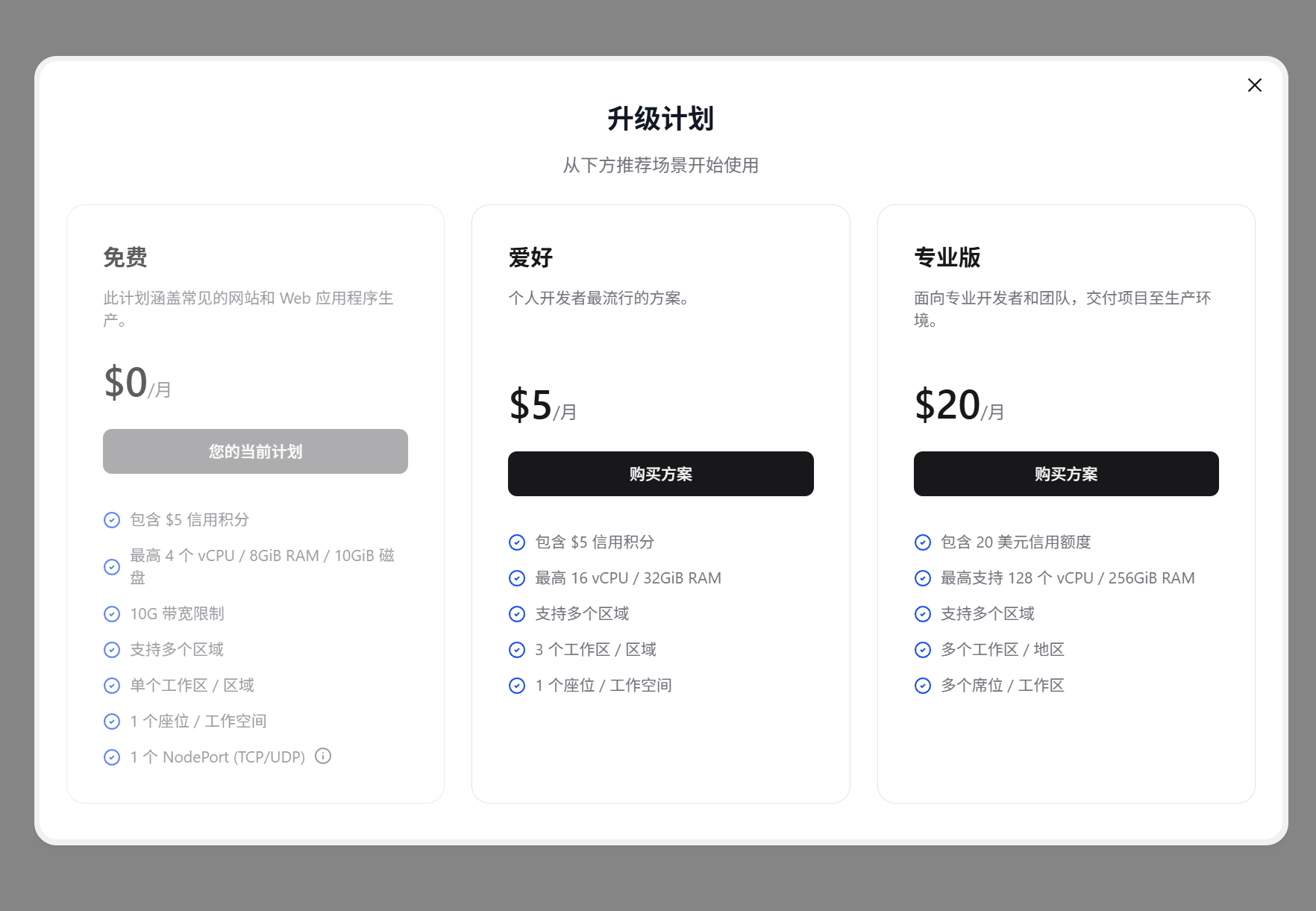Click check icon beside 最高 16 vCPU / 32GiB RAM
The width and height of the screenshot is (1316, 911).
pos(517,578)
